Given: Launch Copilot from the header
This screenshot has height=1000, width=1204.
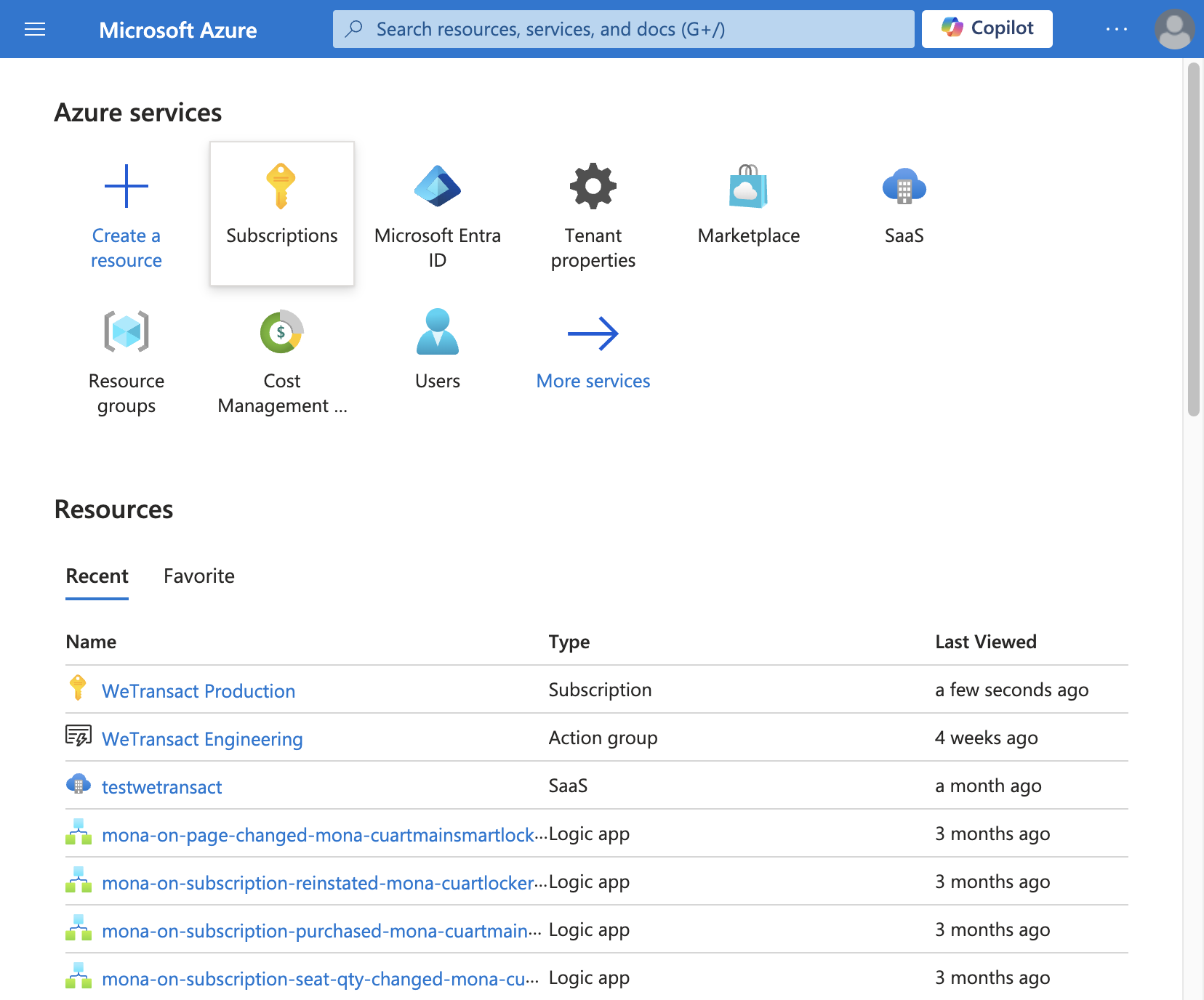Looking at the screenshot, I should pos(987,29).
